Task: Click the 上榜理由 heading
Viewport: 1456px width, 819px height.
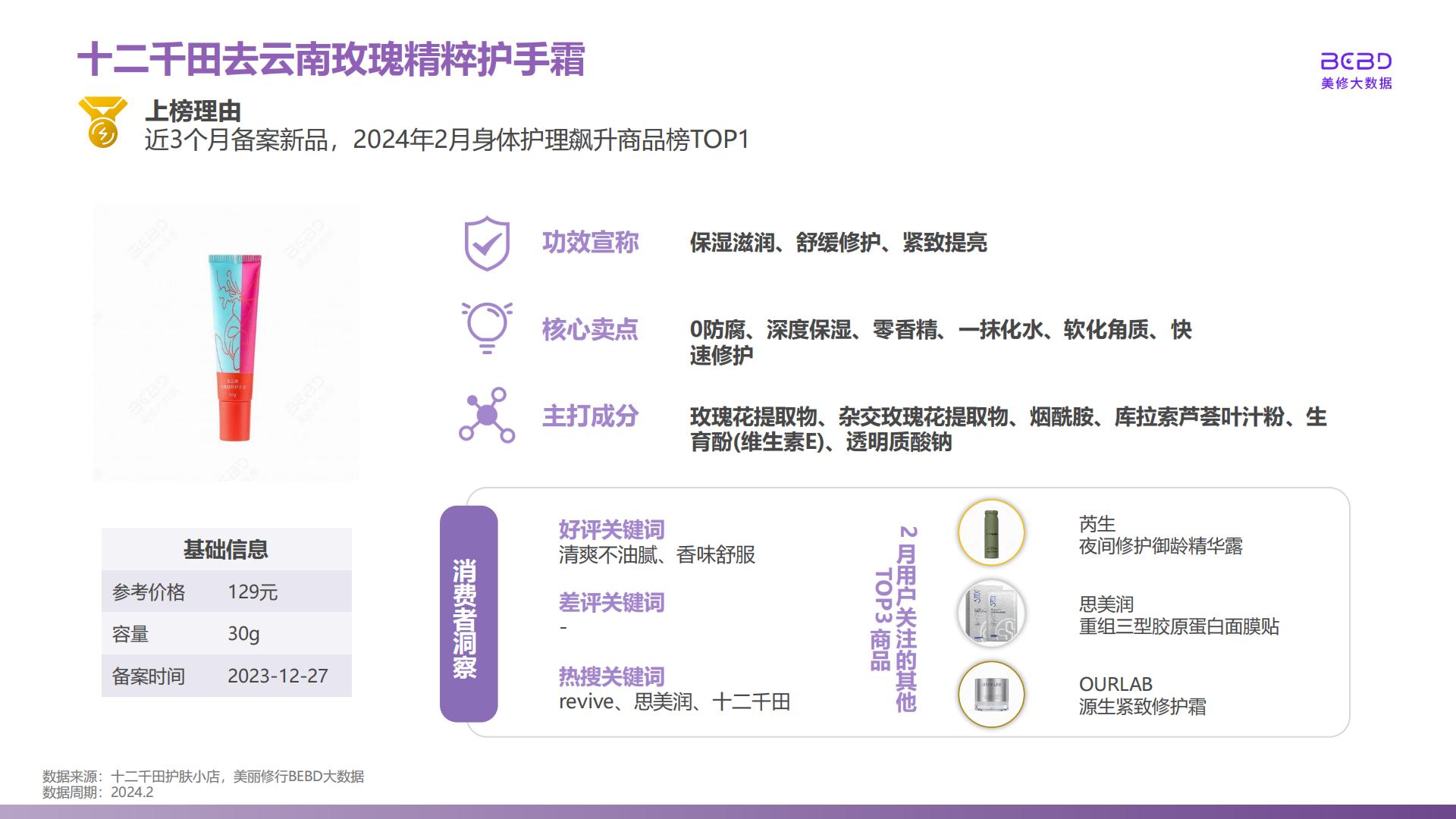Action: [x=193, y=111]
